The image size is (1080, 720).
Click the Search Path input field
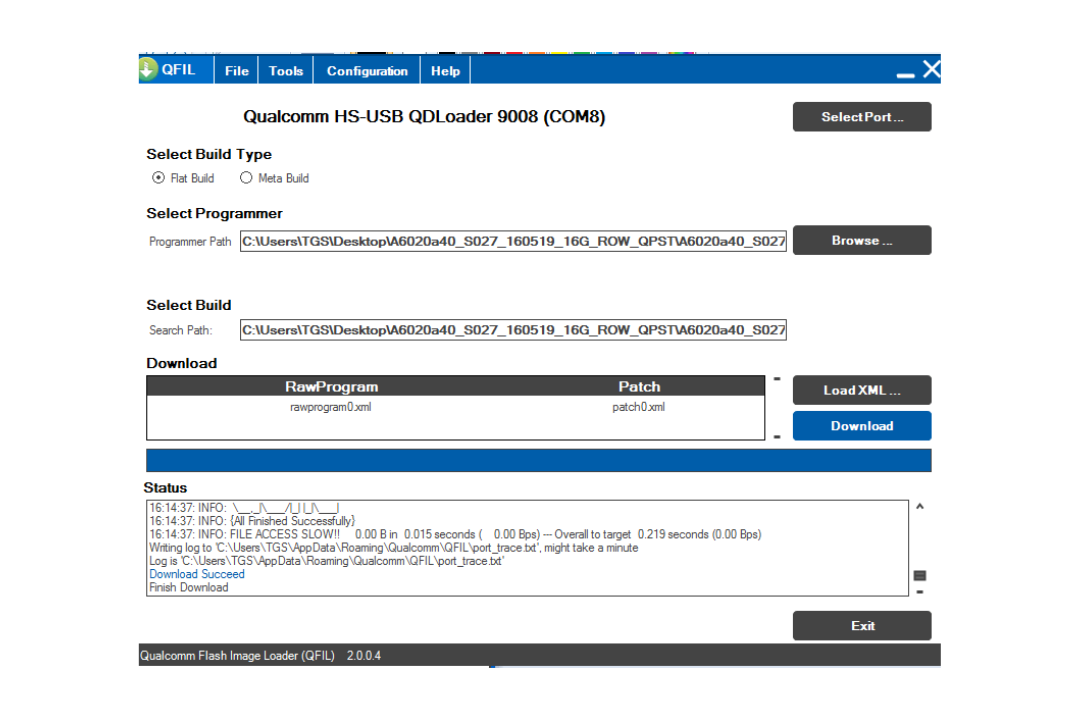click(x=513, y=330)
